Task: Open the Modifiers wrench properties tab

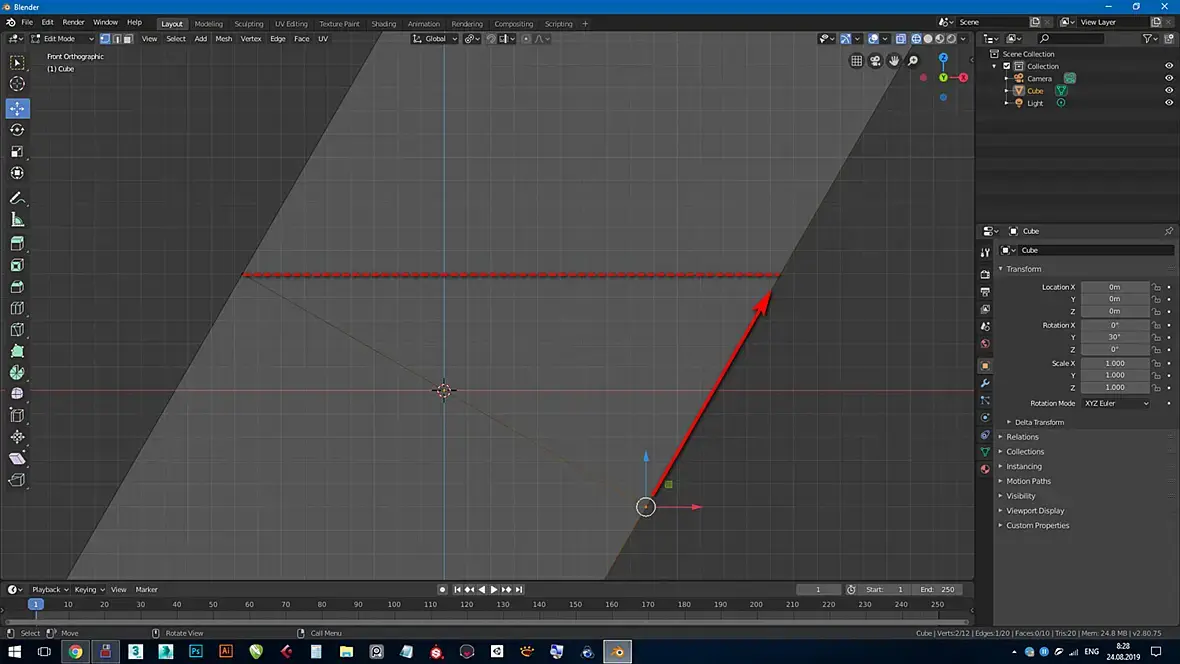Action: pyautogui.click(x=985, y=383)
